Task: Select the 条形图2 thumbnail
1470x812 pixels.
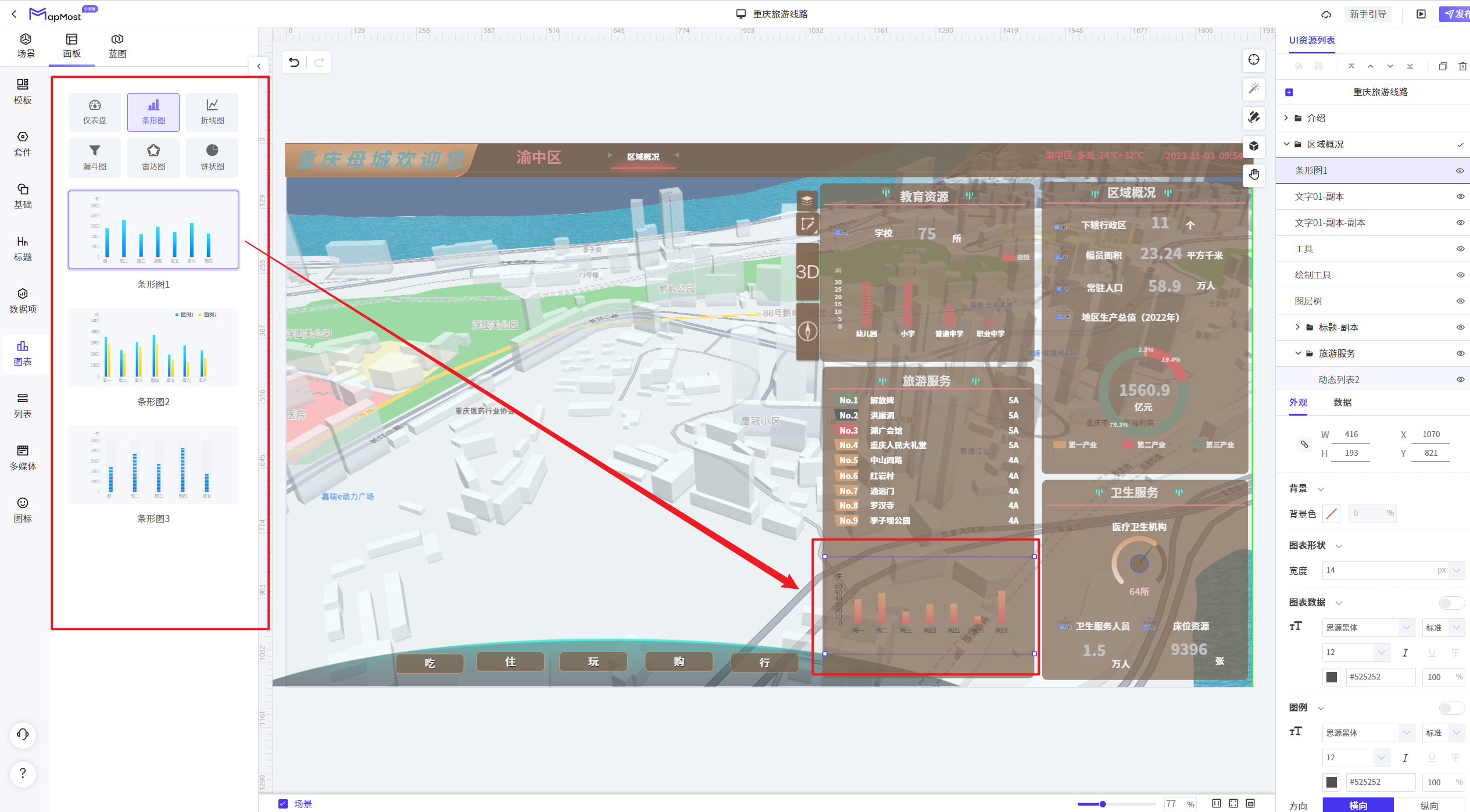Action: [x=153, y=347]
